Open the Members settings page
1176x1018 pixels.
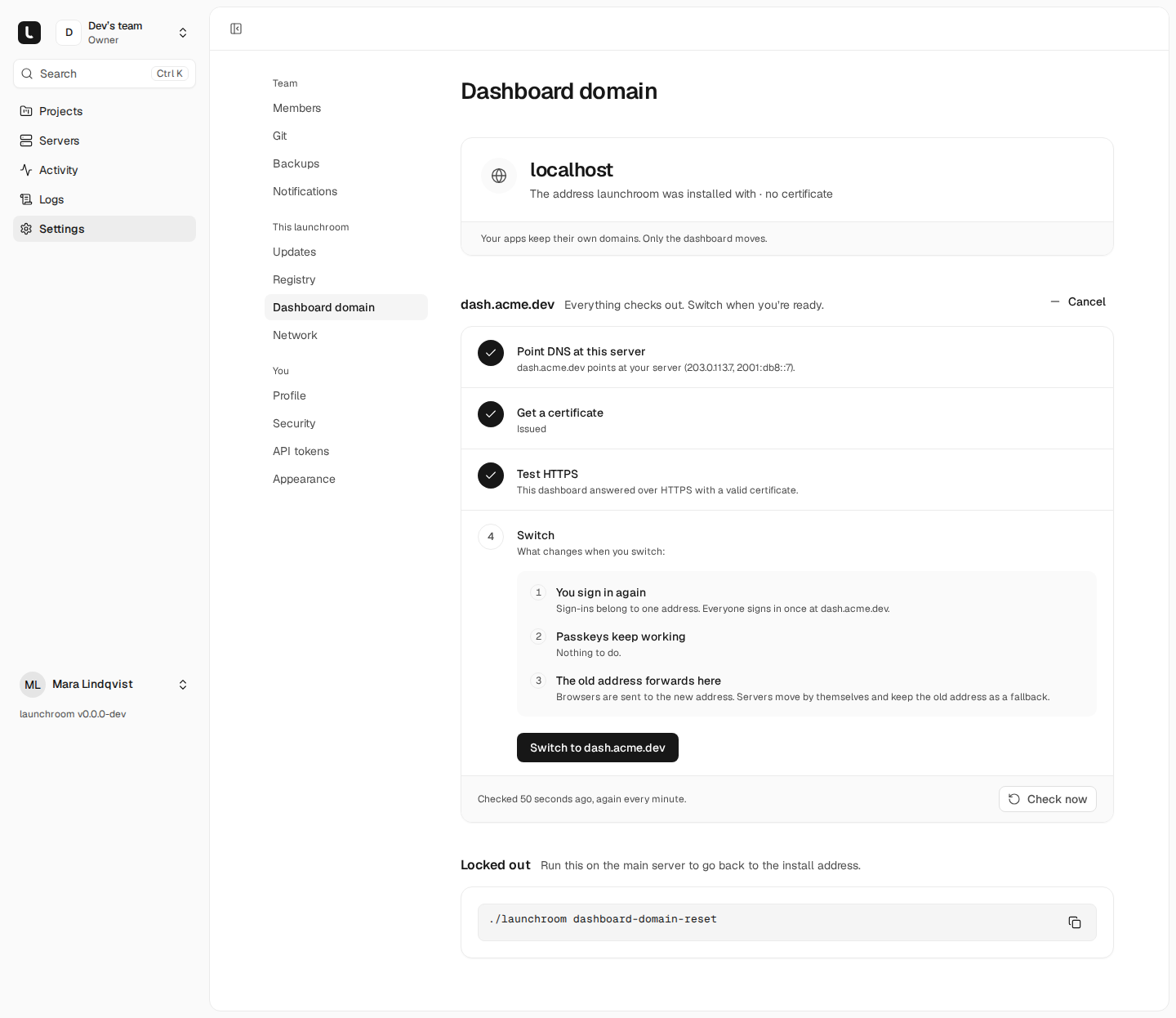point(346,108)
